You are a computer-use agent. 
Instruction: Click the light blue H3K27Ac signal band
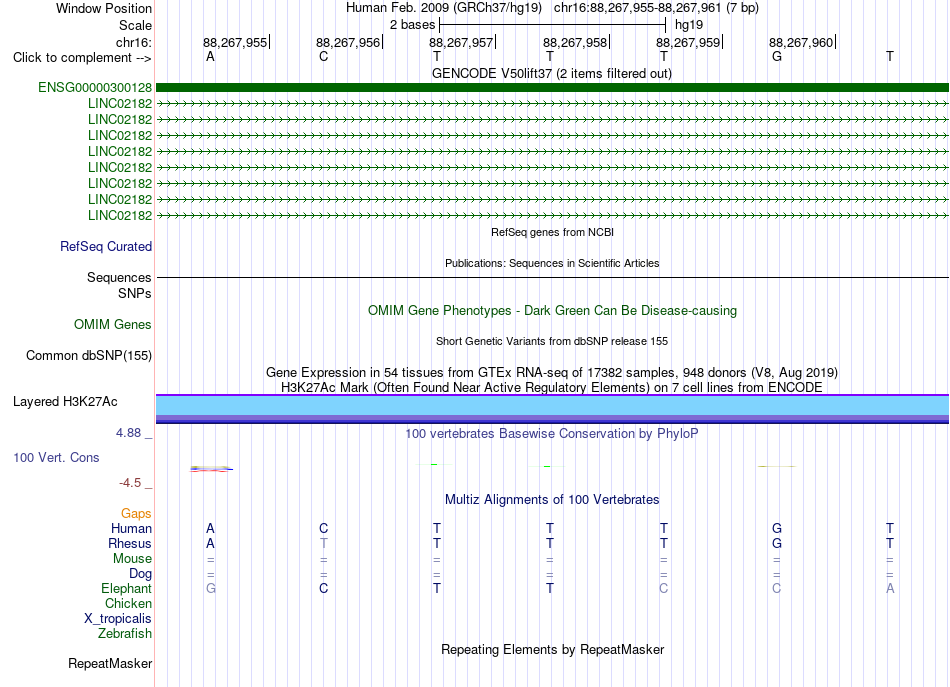[x=552, y=405]
